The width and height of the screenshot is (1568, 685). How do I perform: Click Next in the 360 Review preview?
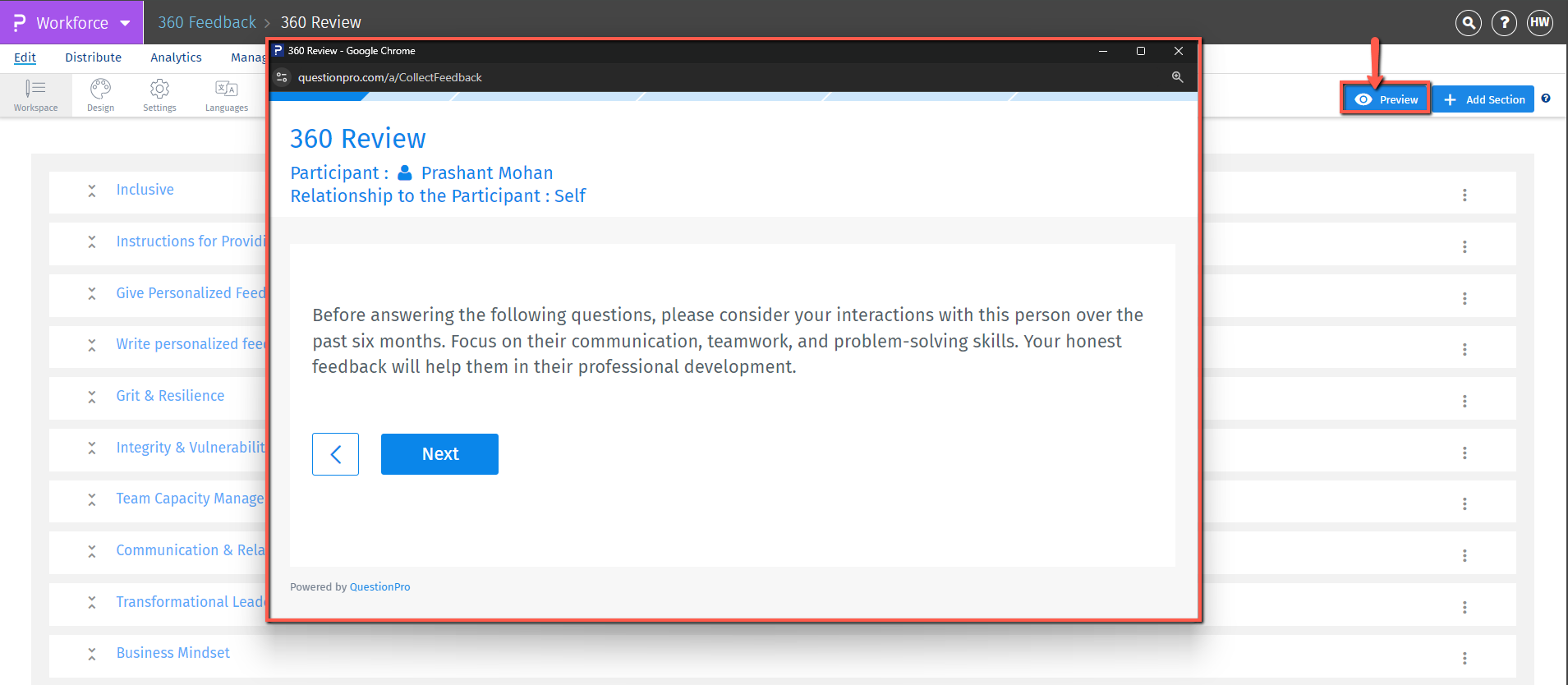(x=439, y=454)
